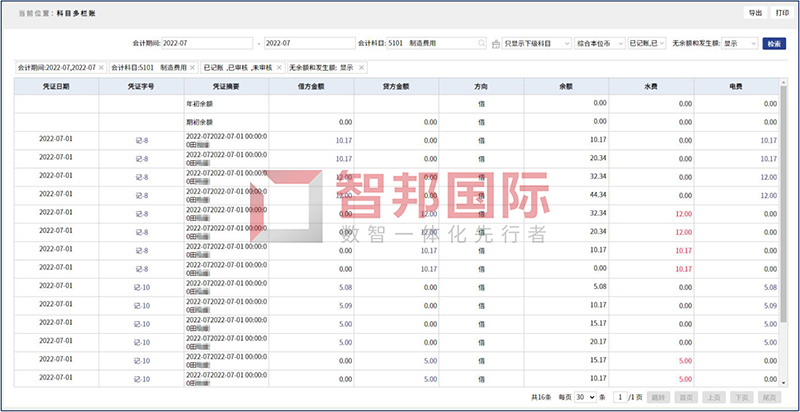Remove the 已记账,已审核,未审核 filter tag
The image size is (800, 412).
click(x=279, y=67)
